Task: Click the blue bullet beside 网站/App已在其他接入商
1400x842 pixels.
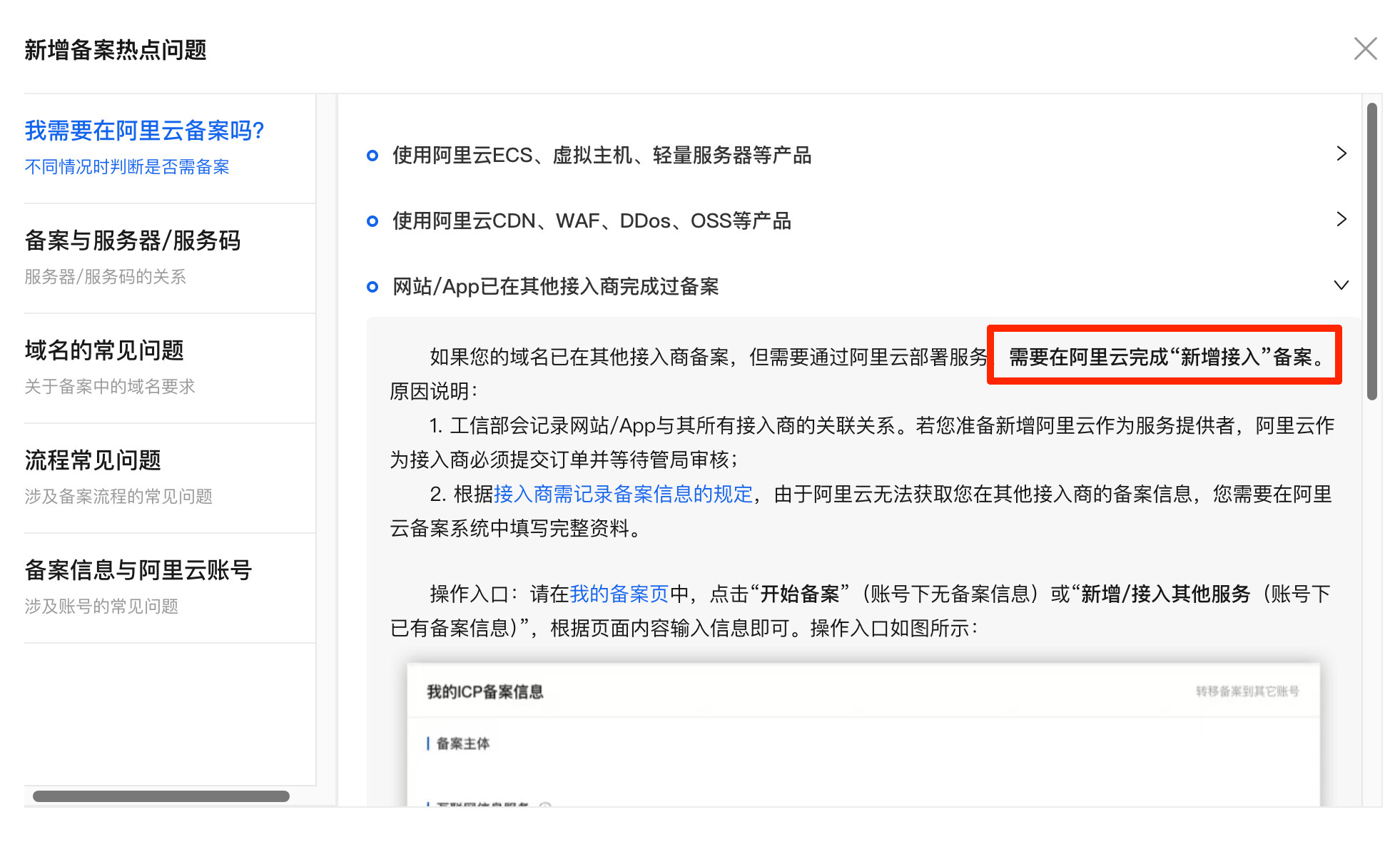Action: [372, 287]
